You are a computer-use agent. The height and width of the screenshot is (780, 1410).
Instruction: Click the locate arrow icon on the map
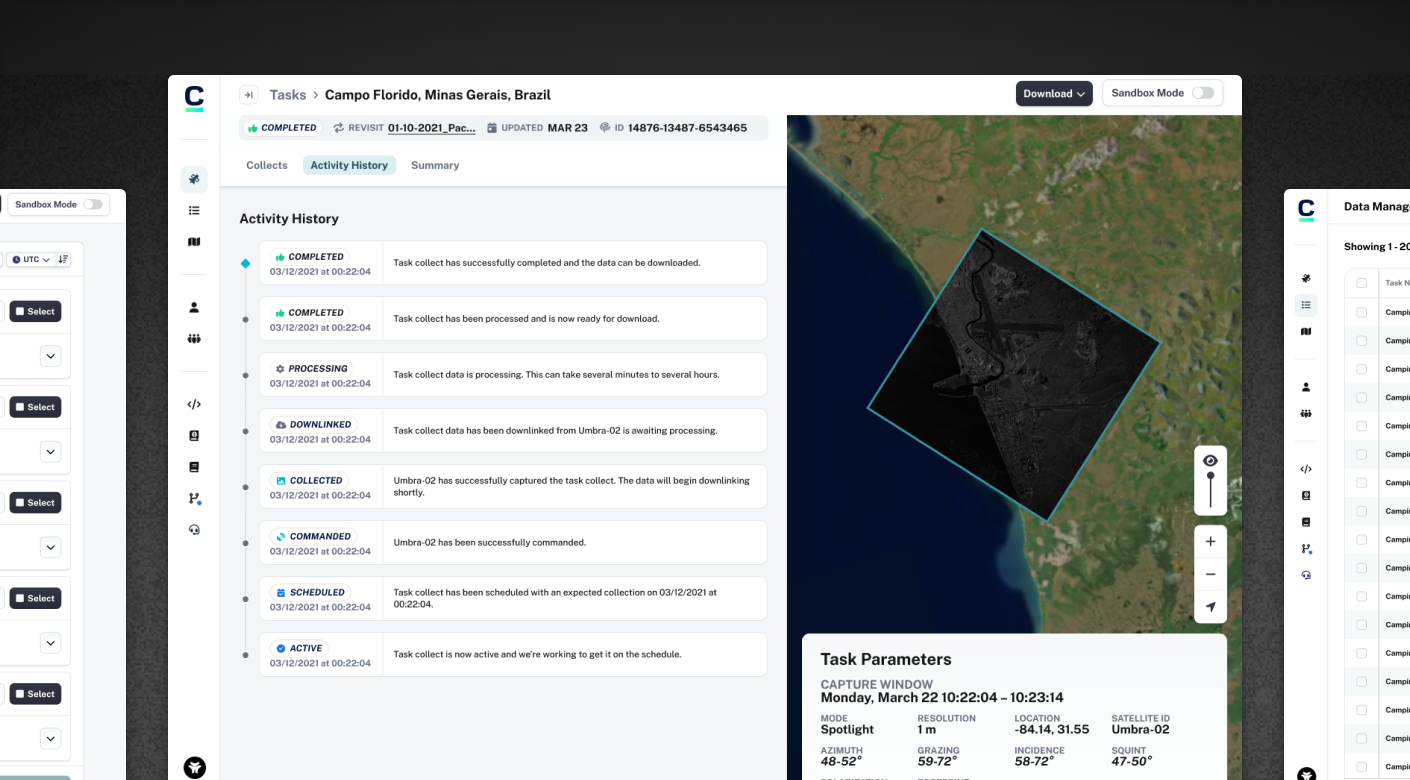[x=1210, y=607]
